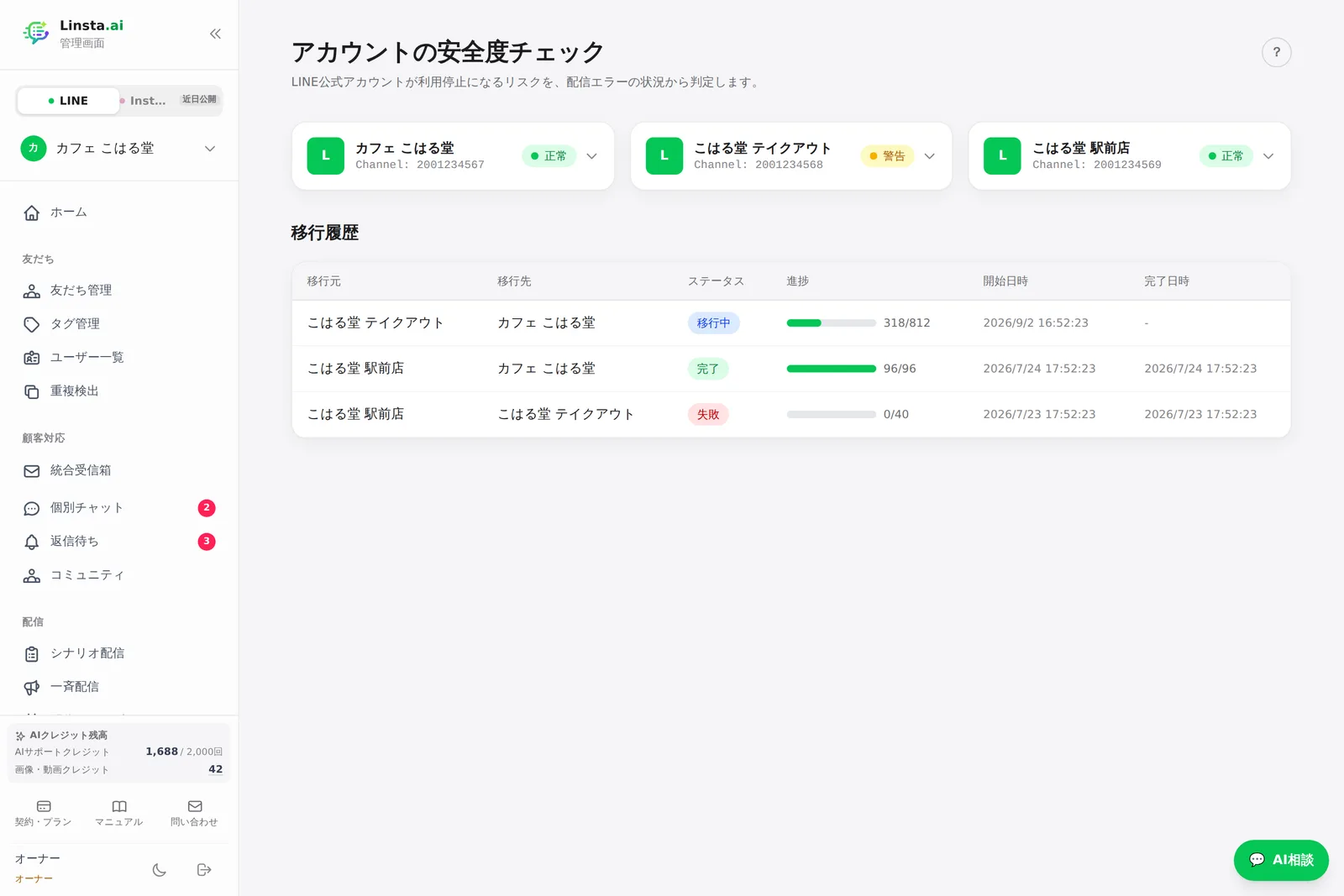The image size is (1344, 896).
Task: Click the 友だち管理 people icon
Action: (32, 291)
